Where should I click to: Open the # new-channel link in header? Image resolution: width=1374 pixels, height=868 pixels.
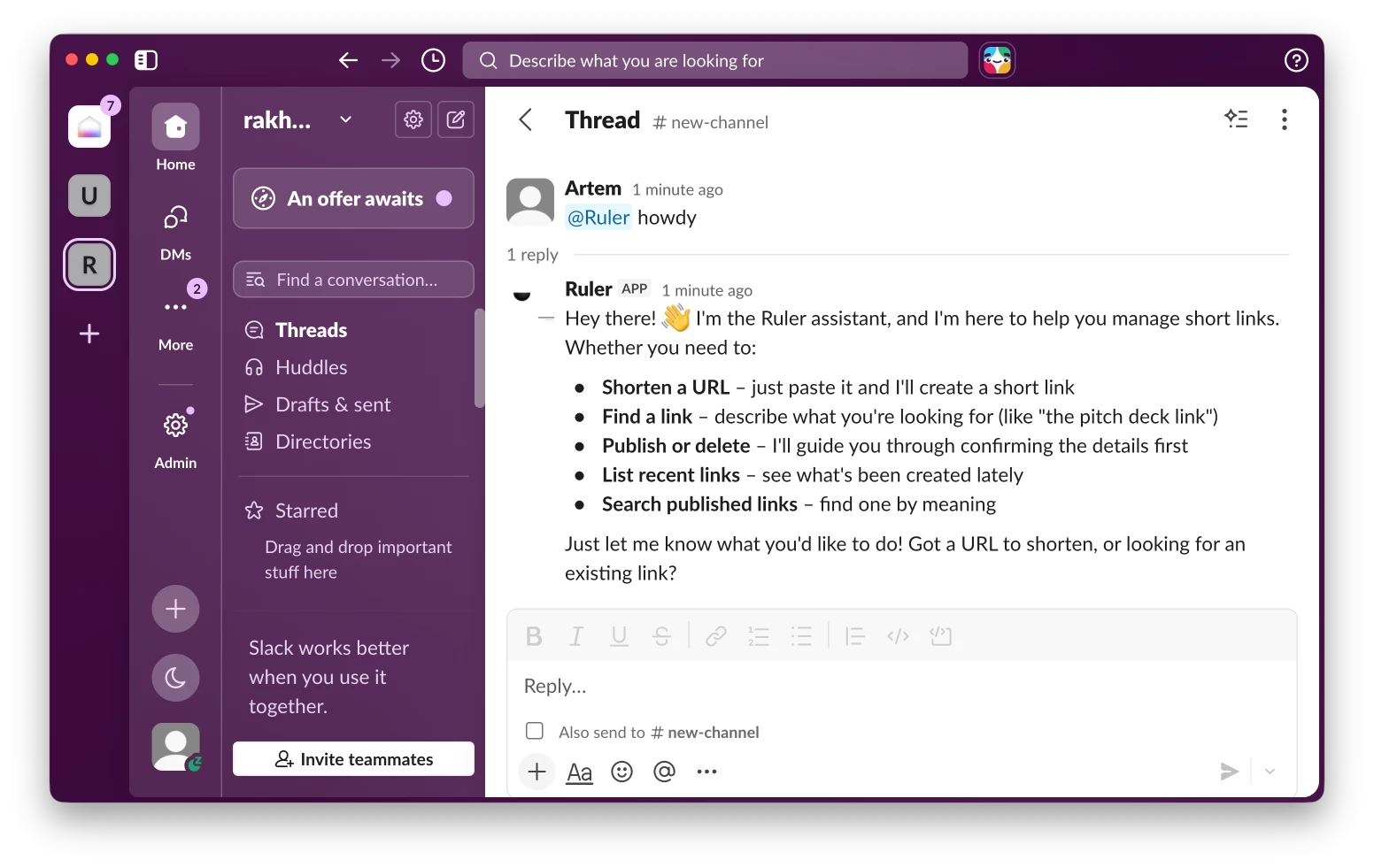point(710,122)
